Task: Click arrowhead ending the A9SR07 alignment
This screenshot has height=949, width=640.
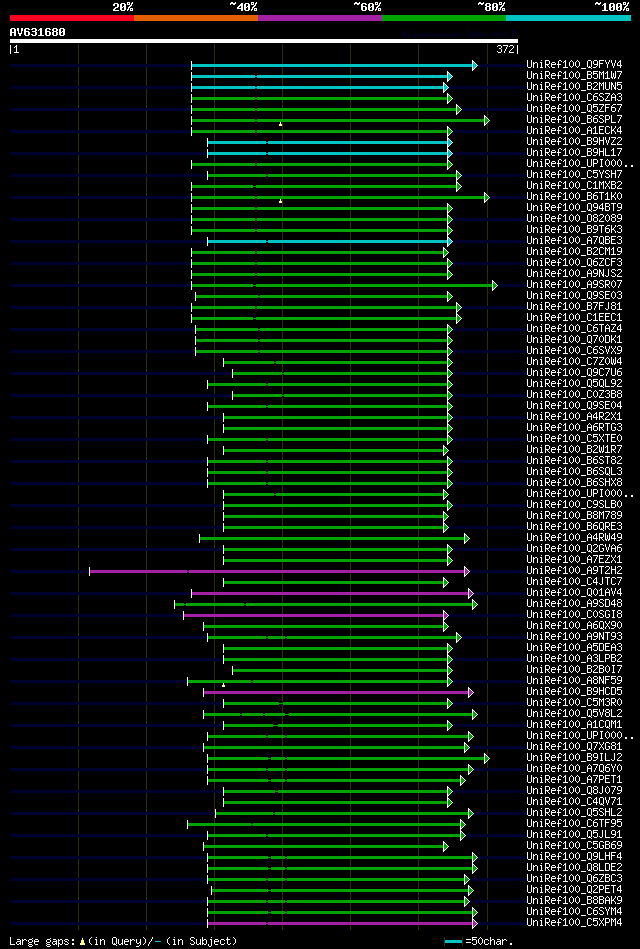Action: pyautogui.click(x=495, y=285)
